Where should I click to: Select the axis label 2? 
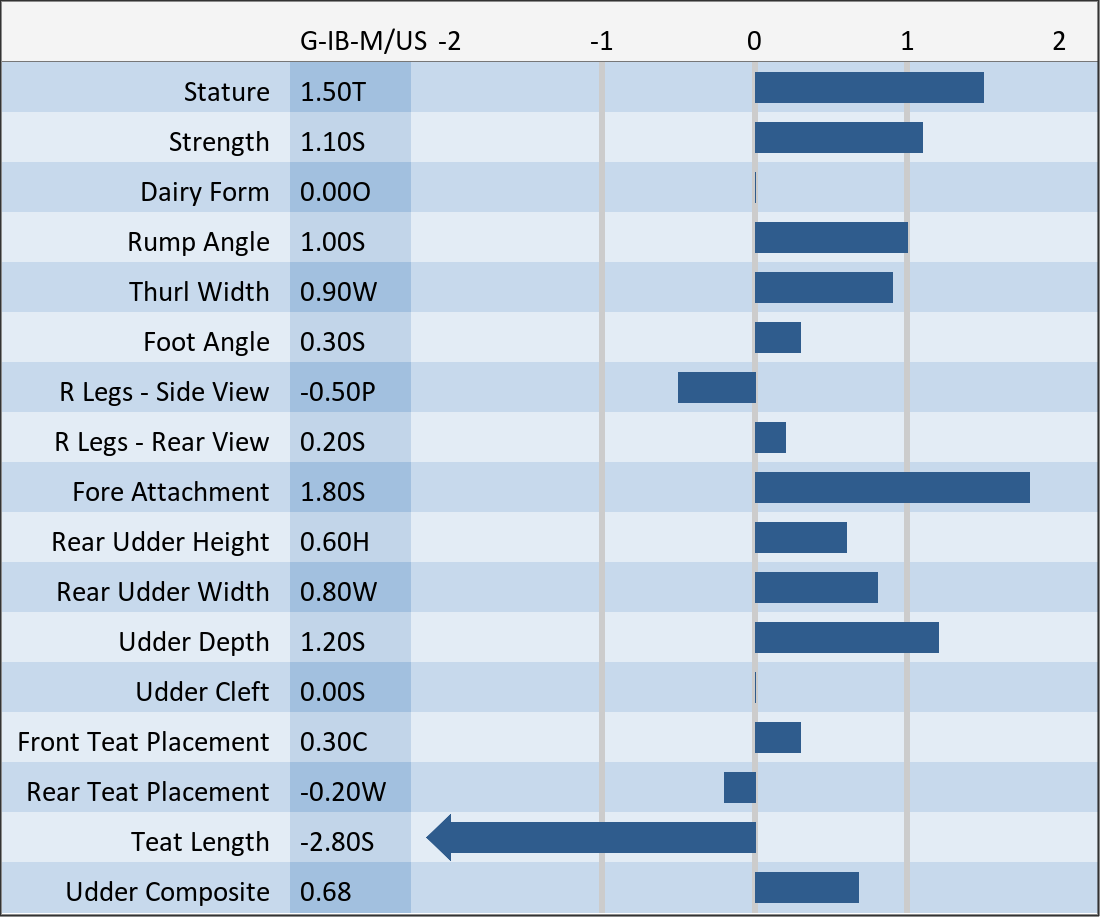point(1059,41)
